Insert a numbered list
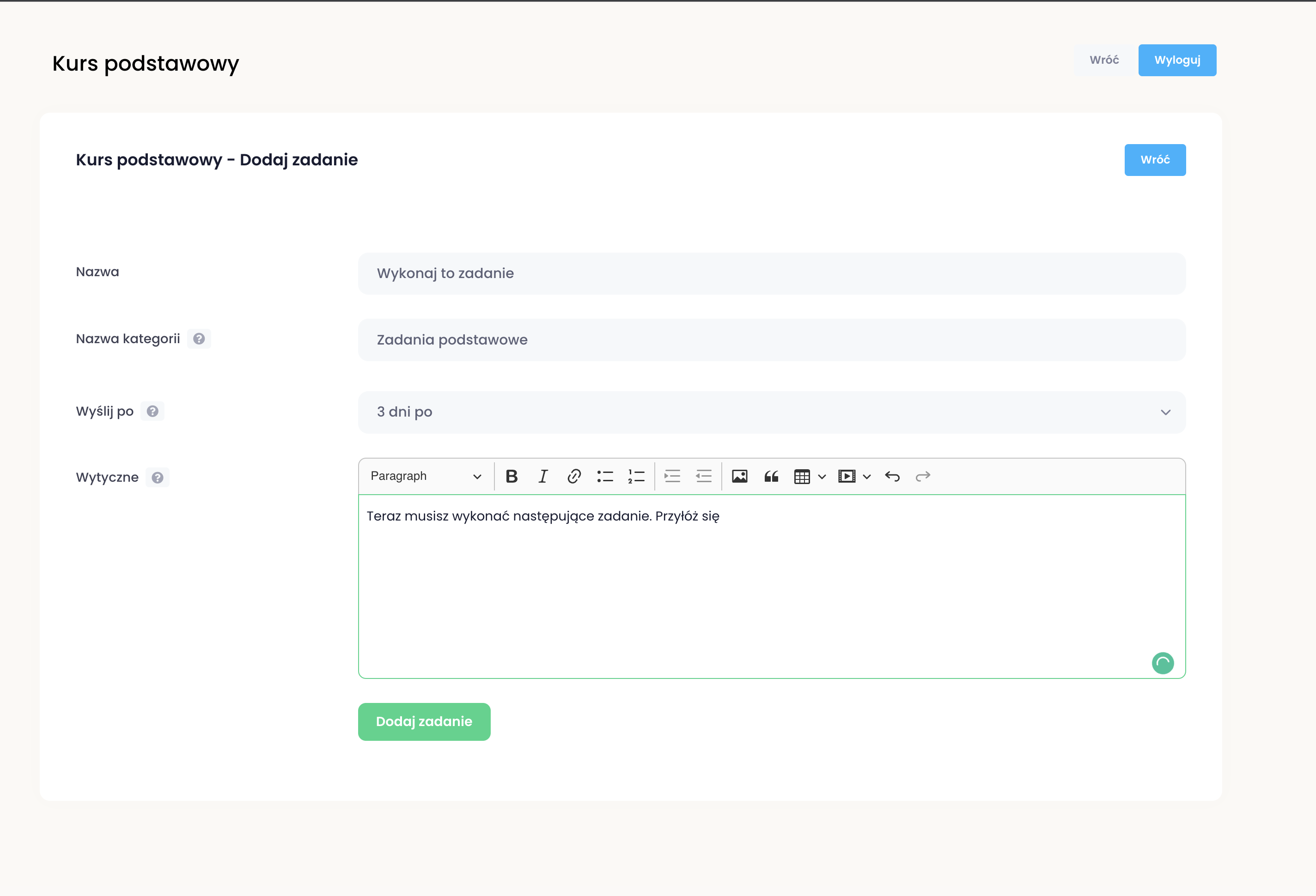Image resolution: width=1316 pixels, height=896 pixels. pos(636,477)
